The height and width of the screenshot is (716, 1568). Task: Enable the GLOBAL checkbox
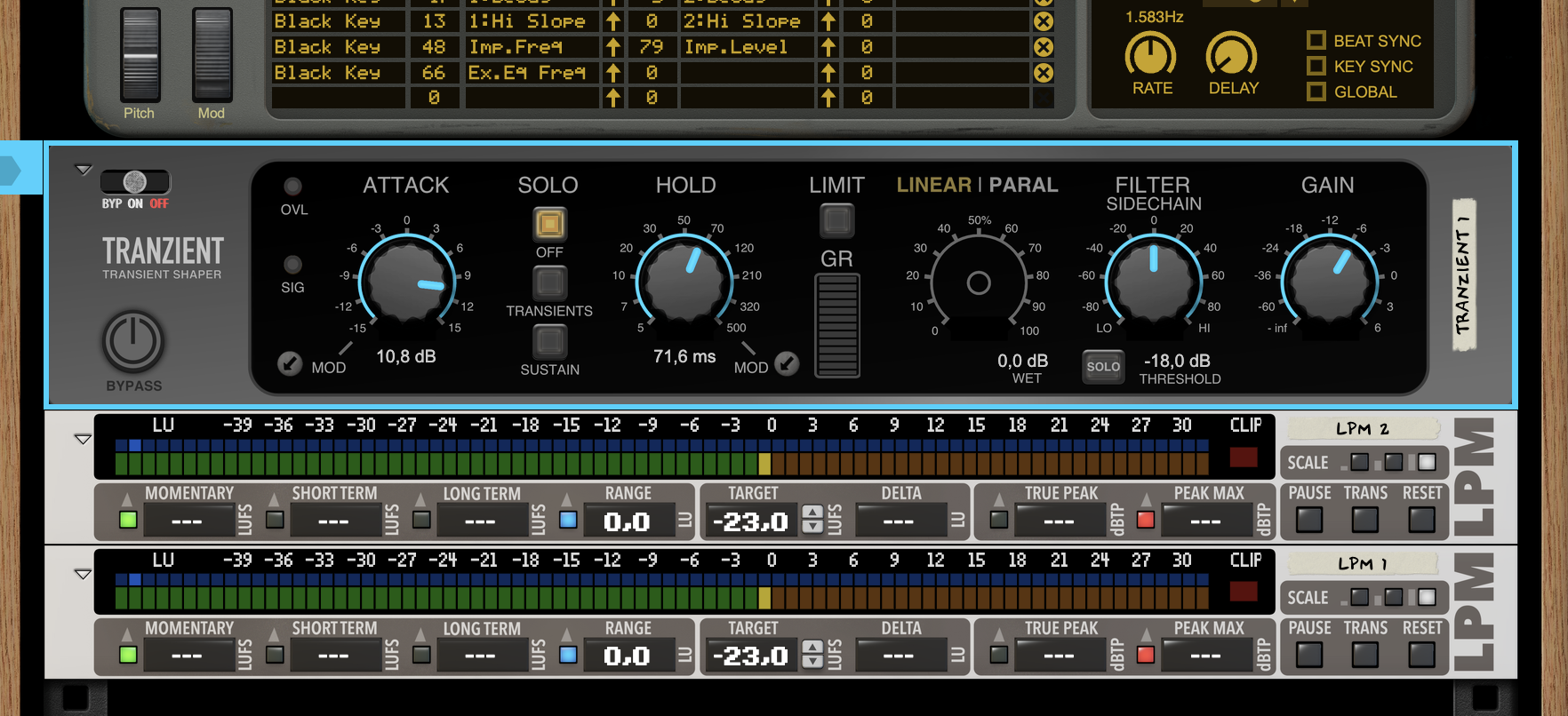pos(1316,91)
